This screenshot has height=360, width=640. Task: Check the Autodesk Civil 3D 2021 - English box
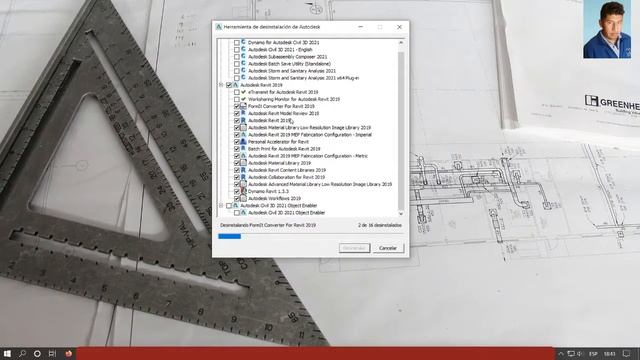tap(237, 49)
